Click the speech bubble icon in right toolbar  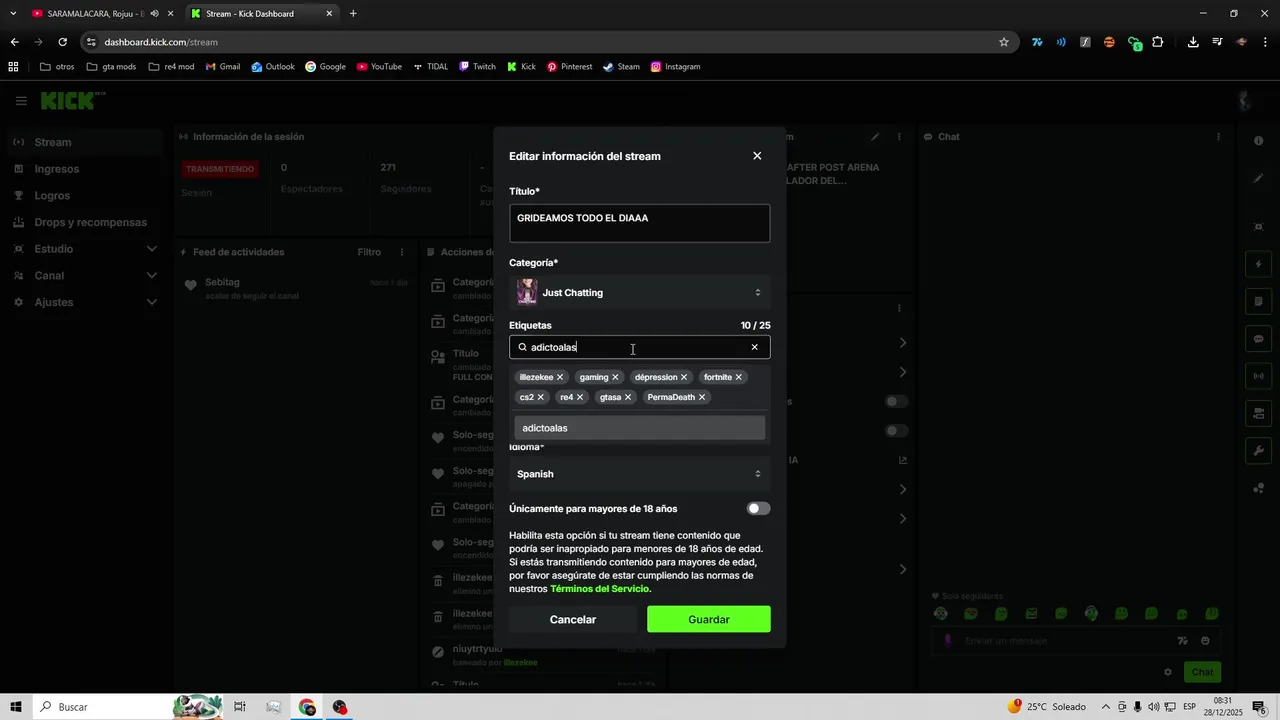[1259, 339]
